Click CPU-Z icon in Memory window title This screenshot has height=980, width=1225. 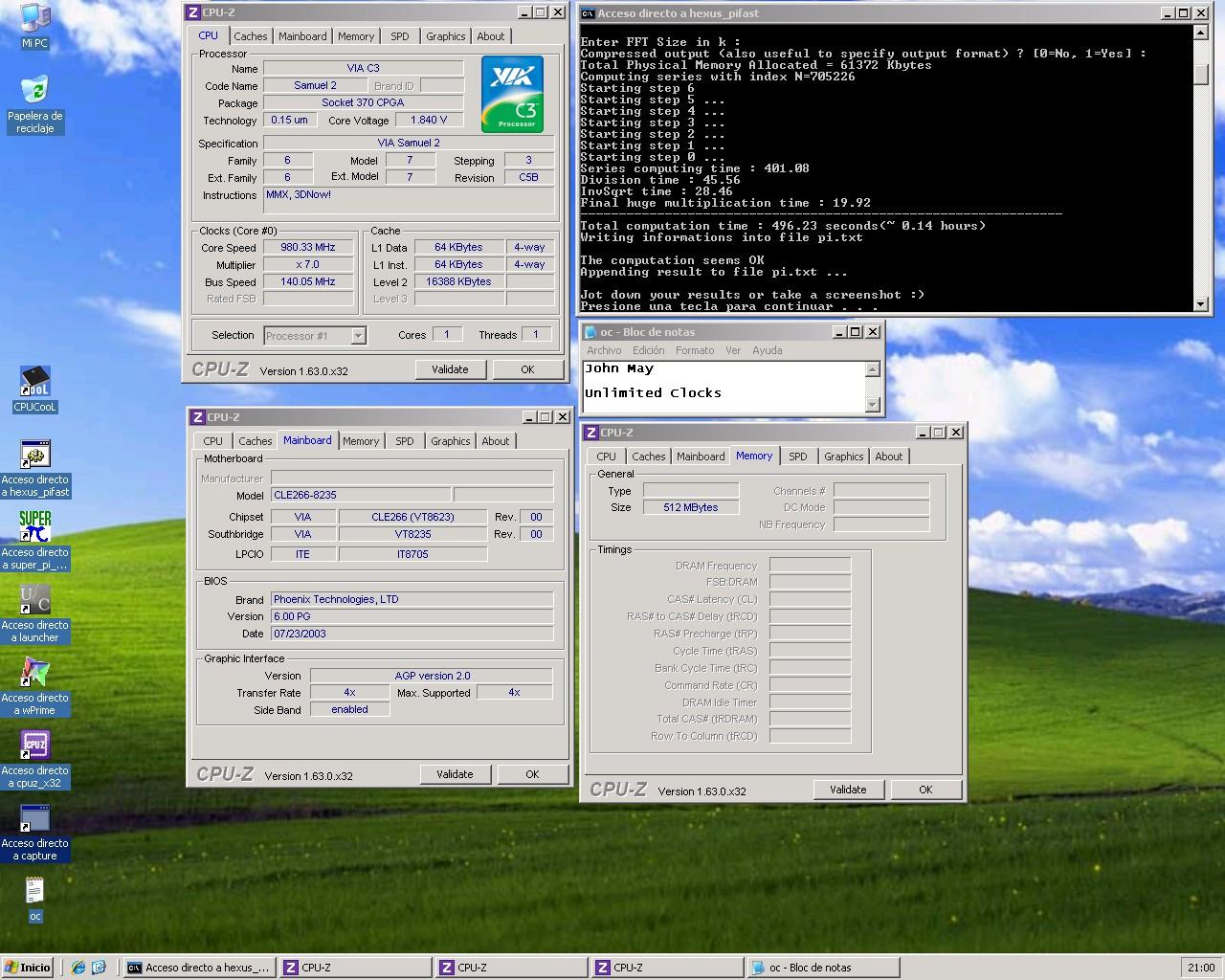point(591,433)
